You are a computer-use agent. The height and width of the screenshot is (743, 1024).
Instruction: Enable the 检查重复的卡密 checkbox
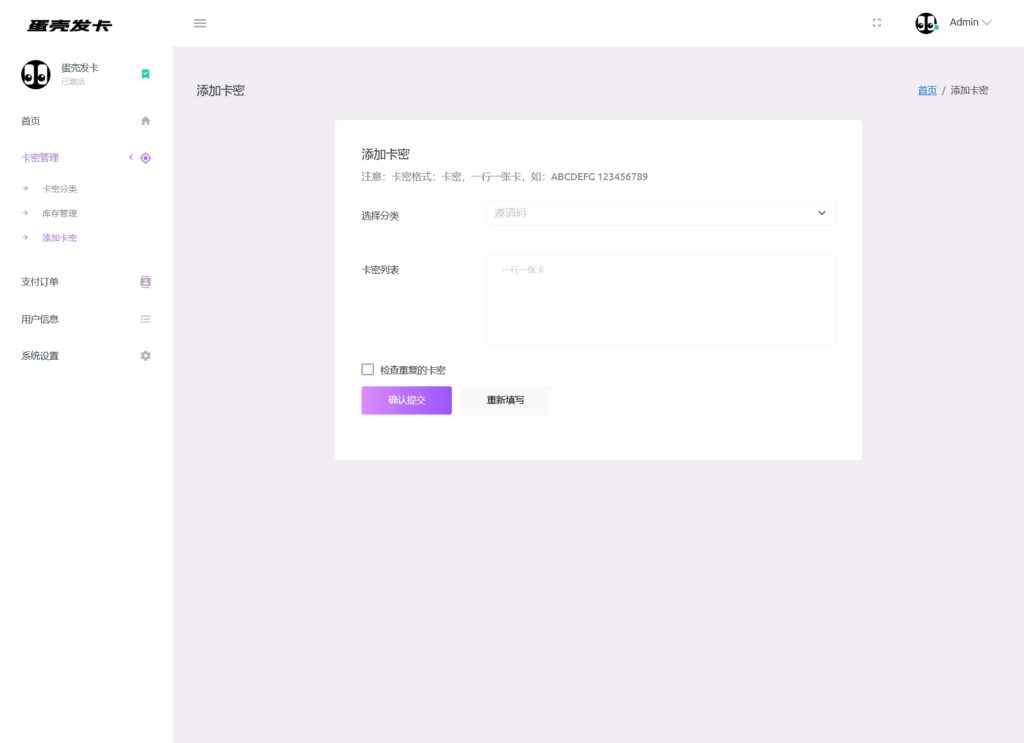[x=368, y=370]
